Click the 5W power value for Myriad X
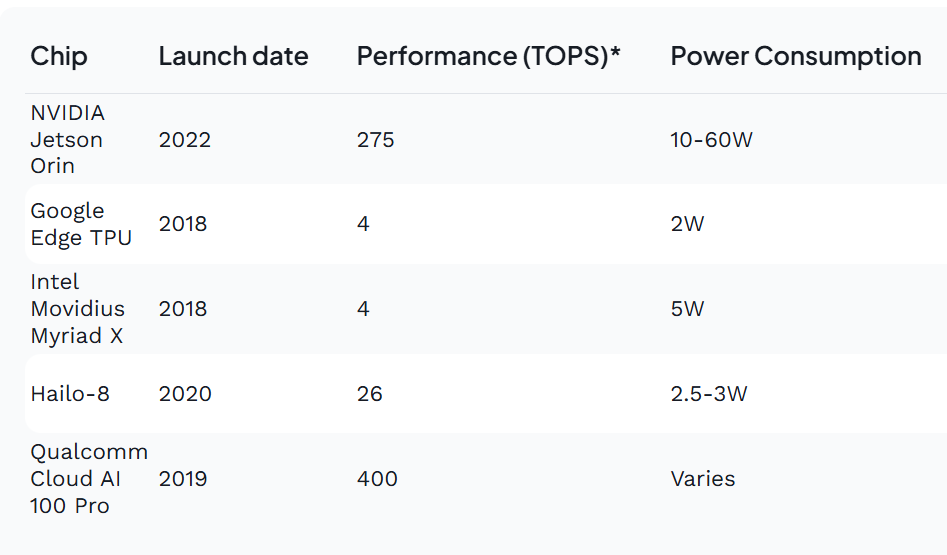The height and width of the screenshot is (555, 947). coord(687,309)
